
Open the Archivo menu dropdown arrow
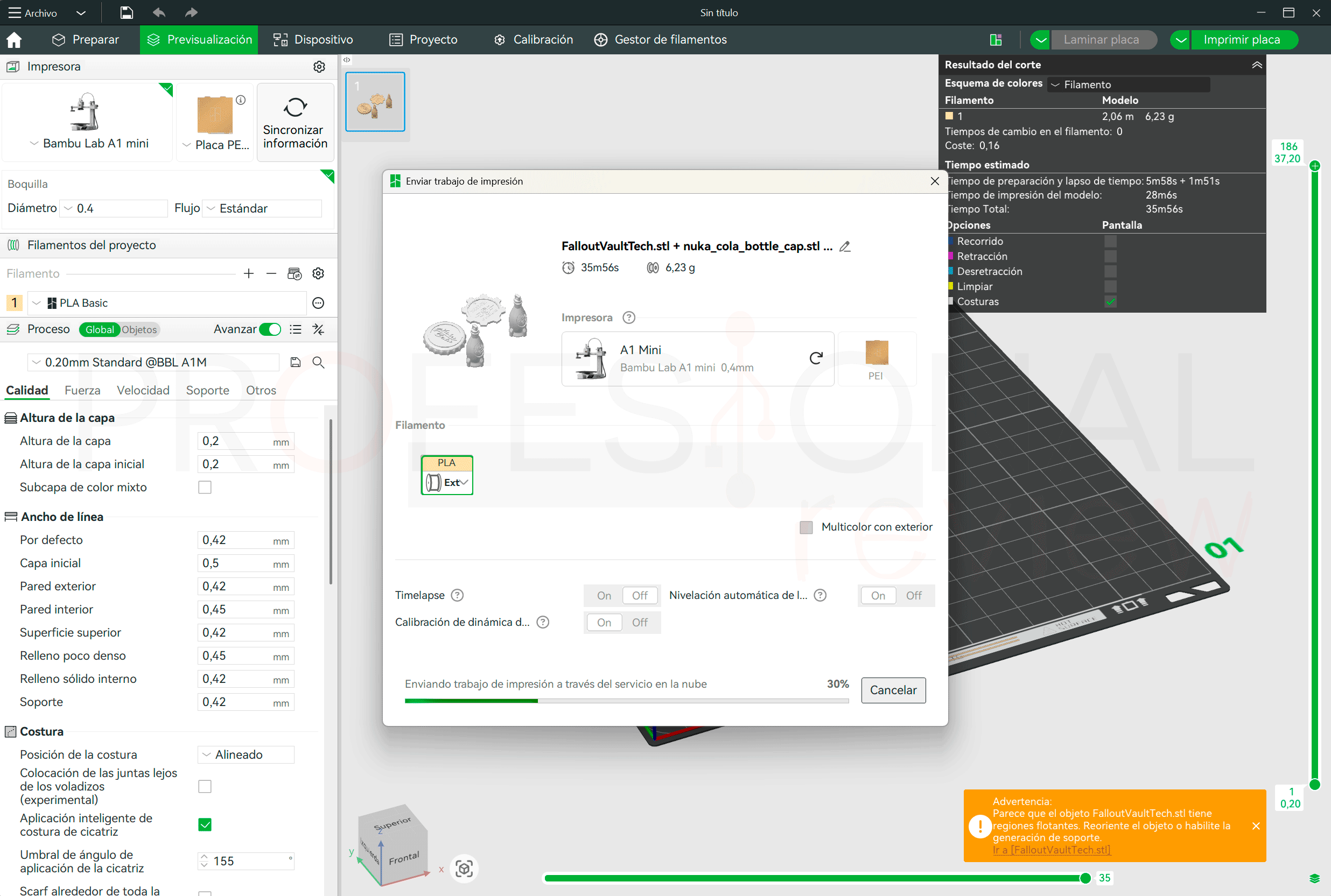[81, 12]
